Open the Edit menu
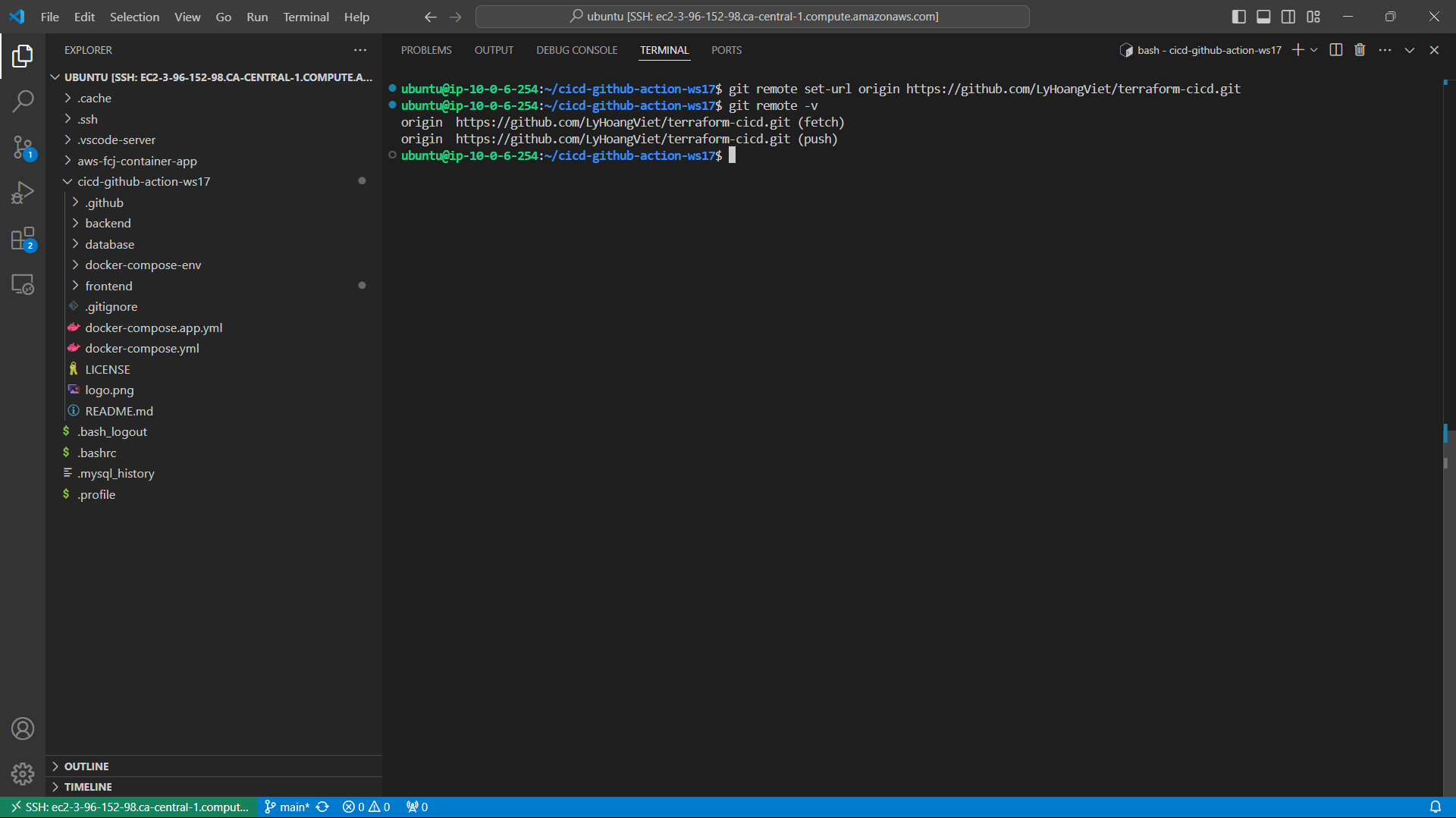The image size is (1456, 818). 84,17
